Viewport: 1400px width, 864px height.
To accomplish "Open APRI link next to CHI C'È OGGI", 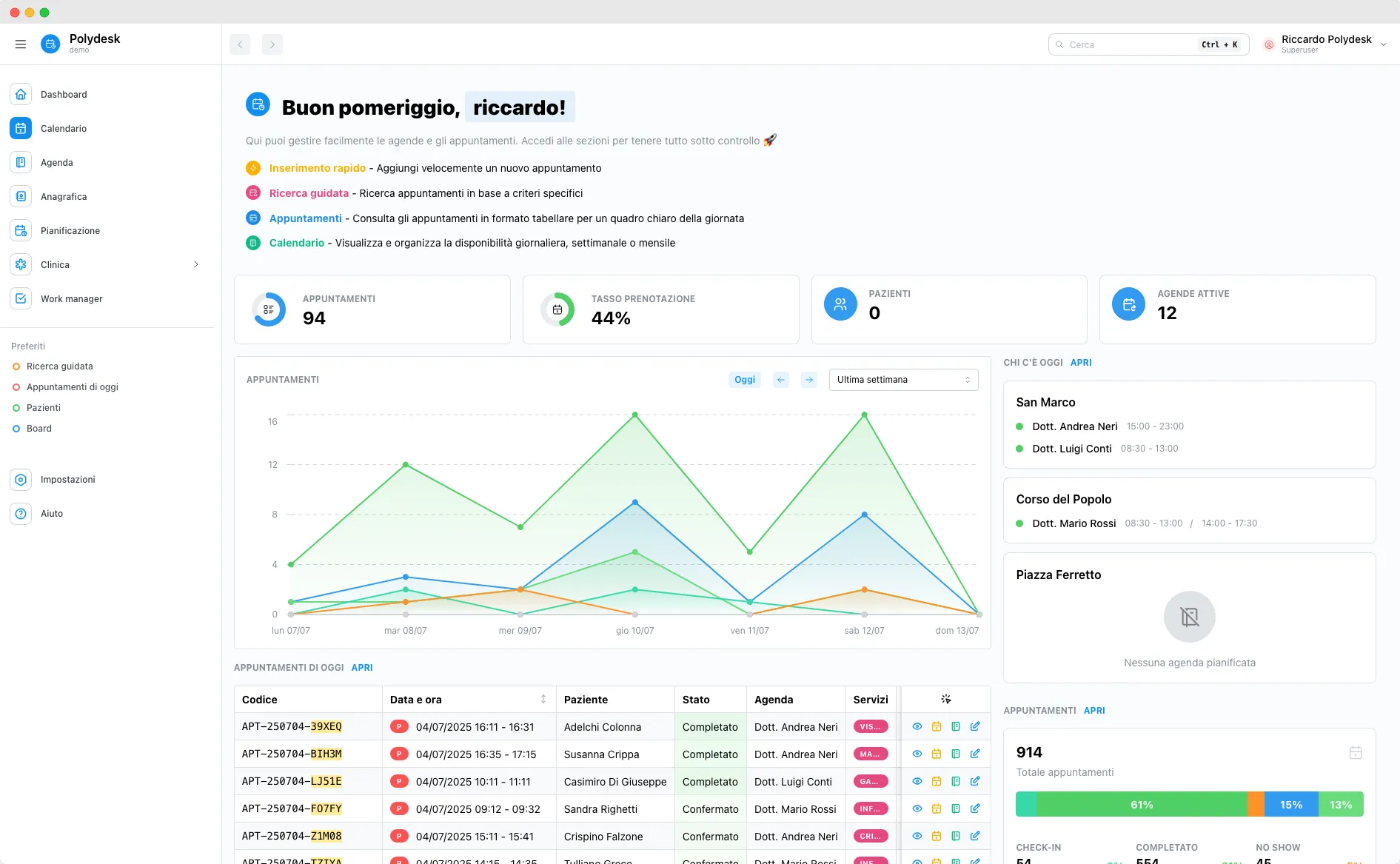I will (x=1081, y=362).
